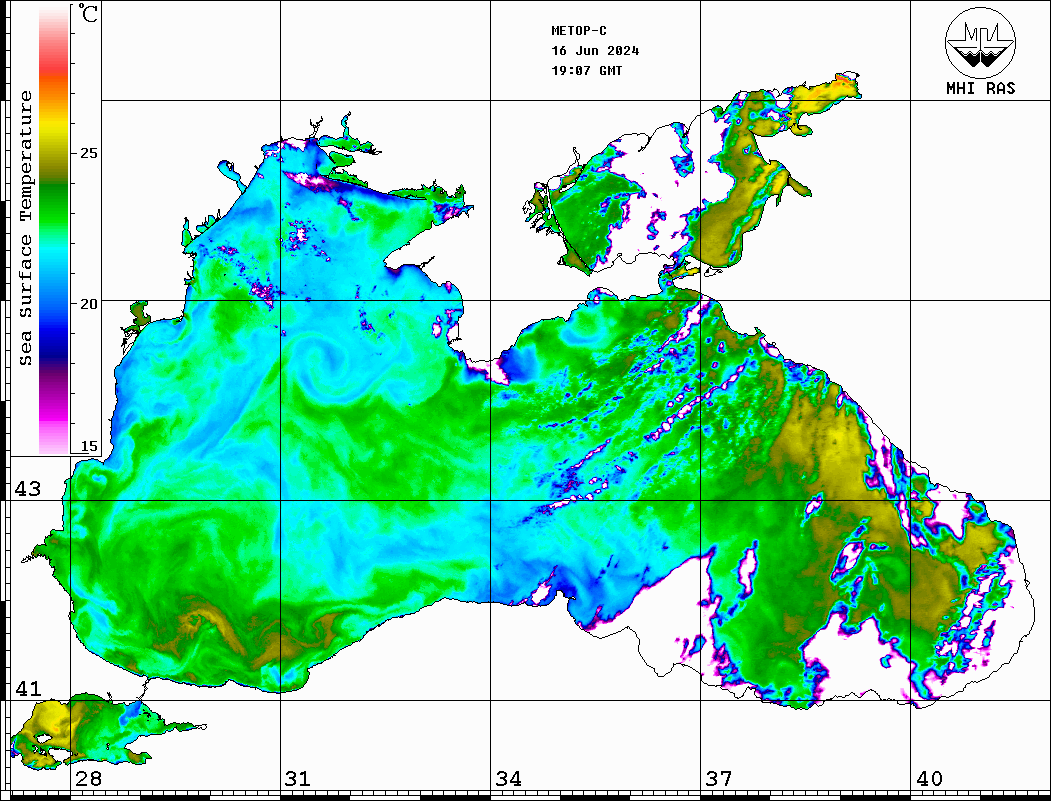Click the MHI RAS logo emblem

(980, 42)
